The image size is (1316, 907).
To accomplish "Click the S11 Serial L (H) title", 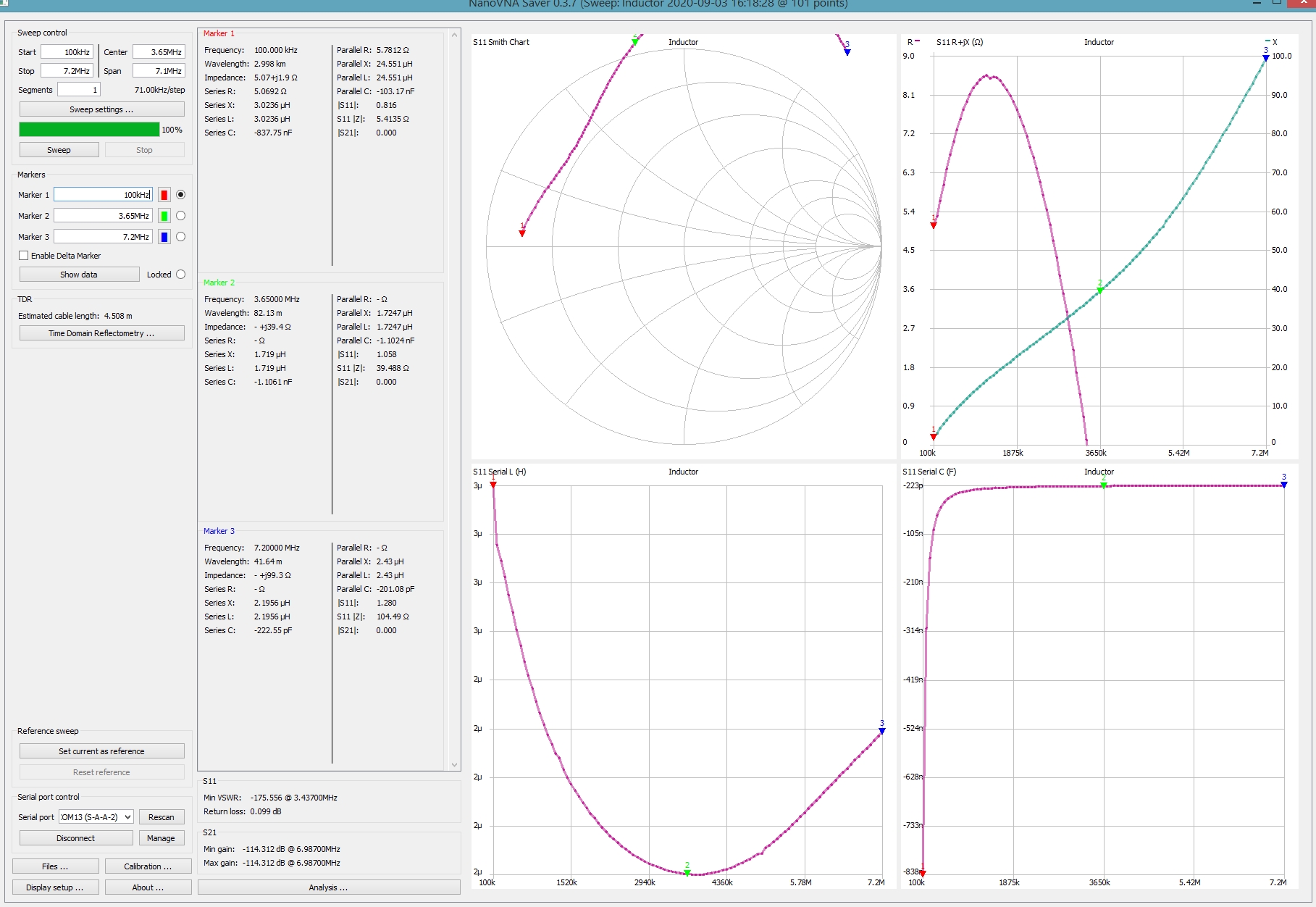I will point(500,472).
